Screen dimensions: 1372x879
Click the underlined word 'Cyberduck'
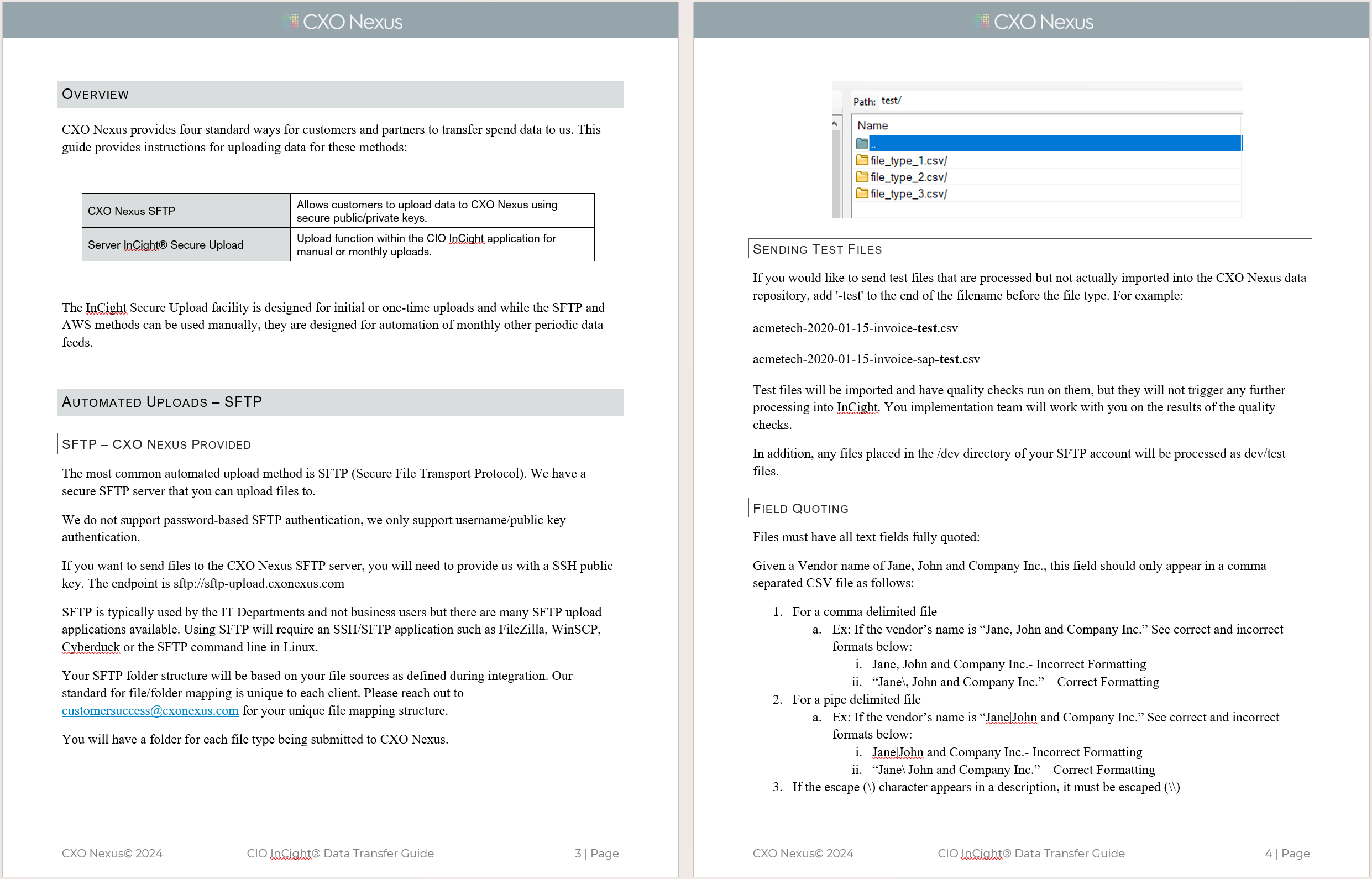pos(91,647)
